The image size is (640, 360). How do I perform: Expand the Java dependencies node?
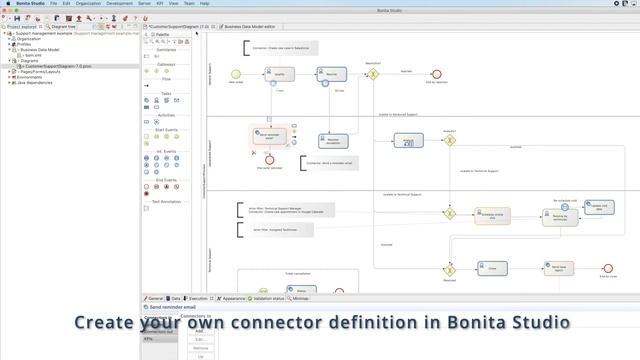coord(9,82)
